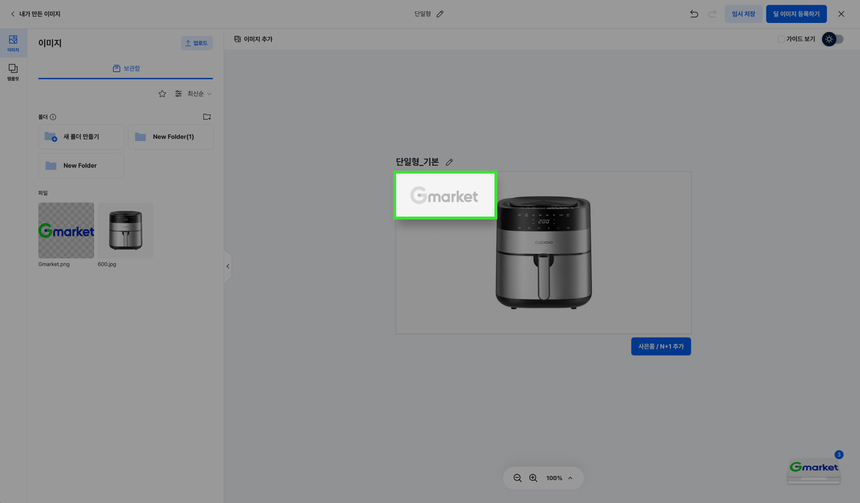The width and height of the screenshot is (860, 503).
Task: Click the undo arrow icon
Action: pyautogui.click(x=694, y=14)
